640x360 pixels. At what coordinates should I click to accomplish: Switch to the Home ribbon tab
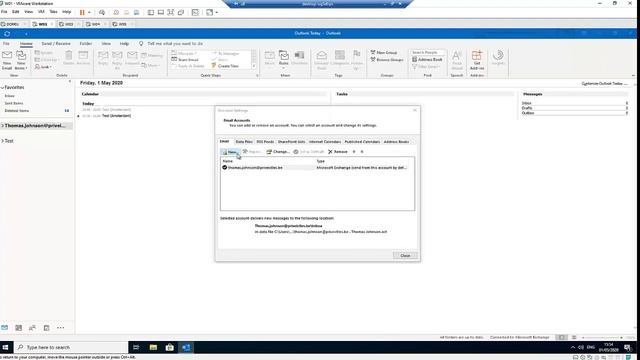[26, 44]
